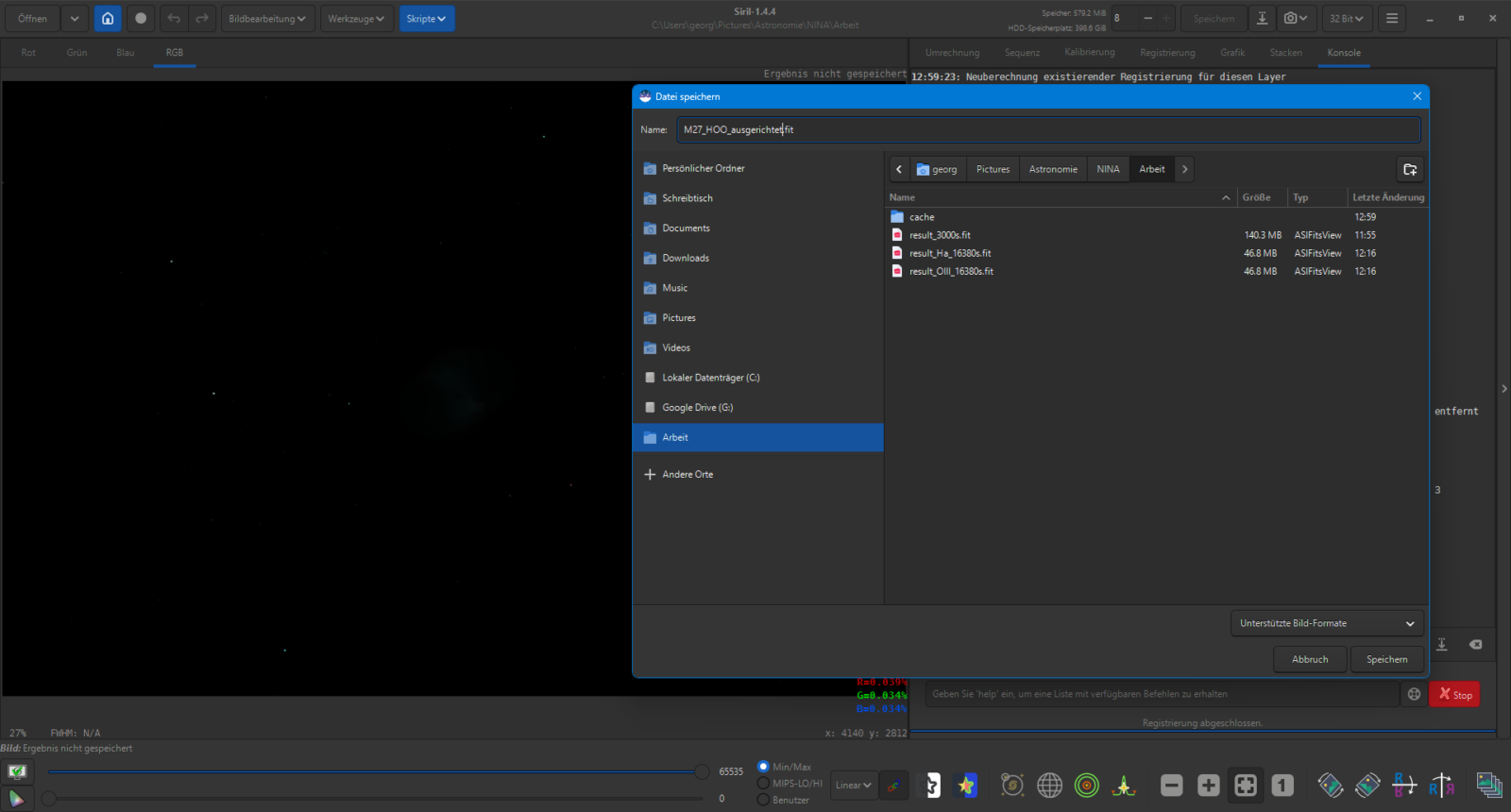Open the hamburger main menu
1511x812 pixels.
1392,19
